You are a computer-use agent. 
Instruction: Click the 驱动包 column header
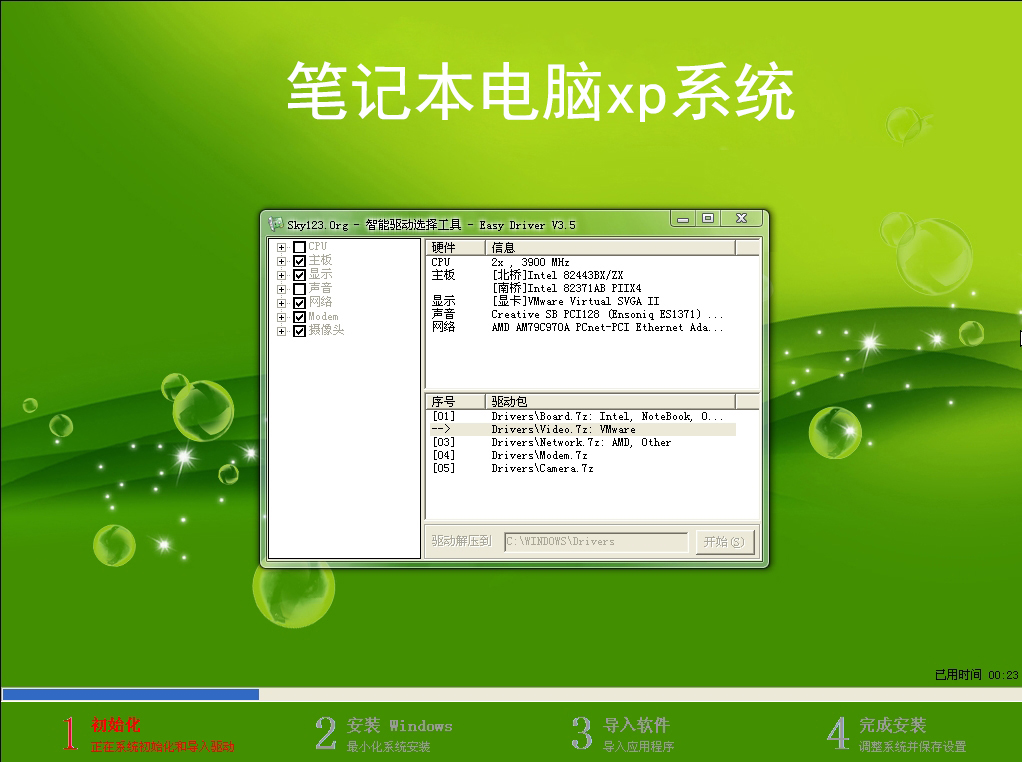610,402
